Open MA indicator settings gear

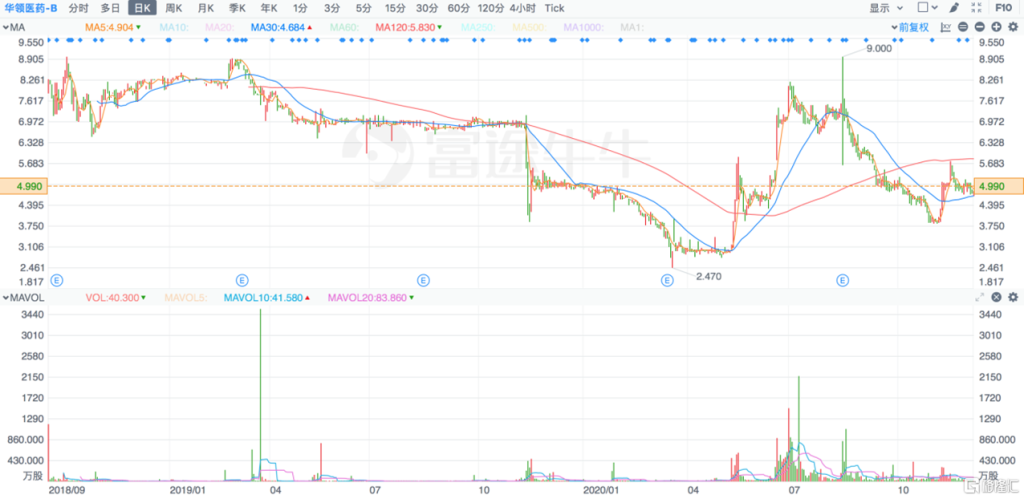point(1012,27)
